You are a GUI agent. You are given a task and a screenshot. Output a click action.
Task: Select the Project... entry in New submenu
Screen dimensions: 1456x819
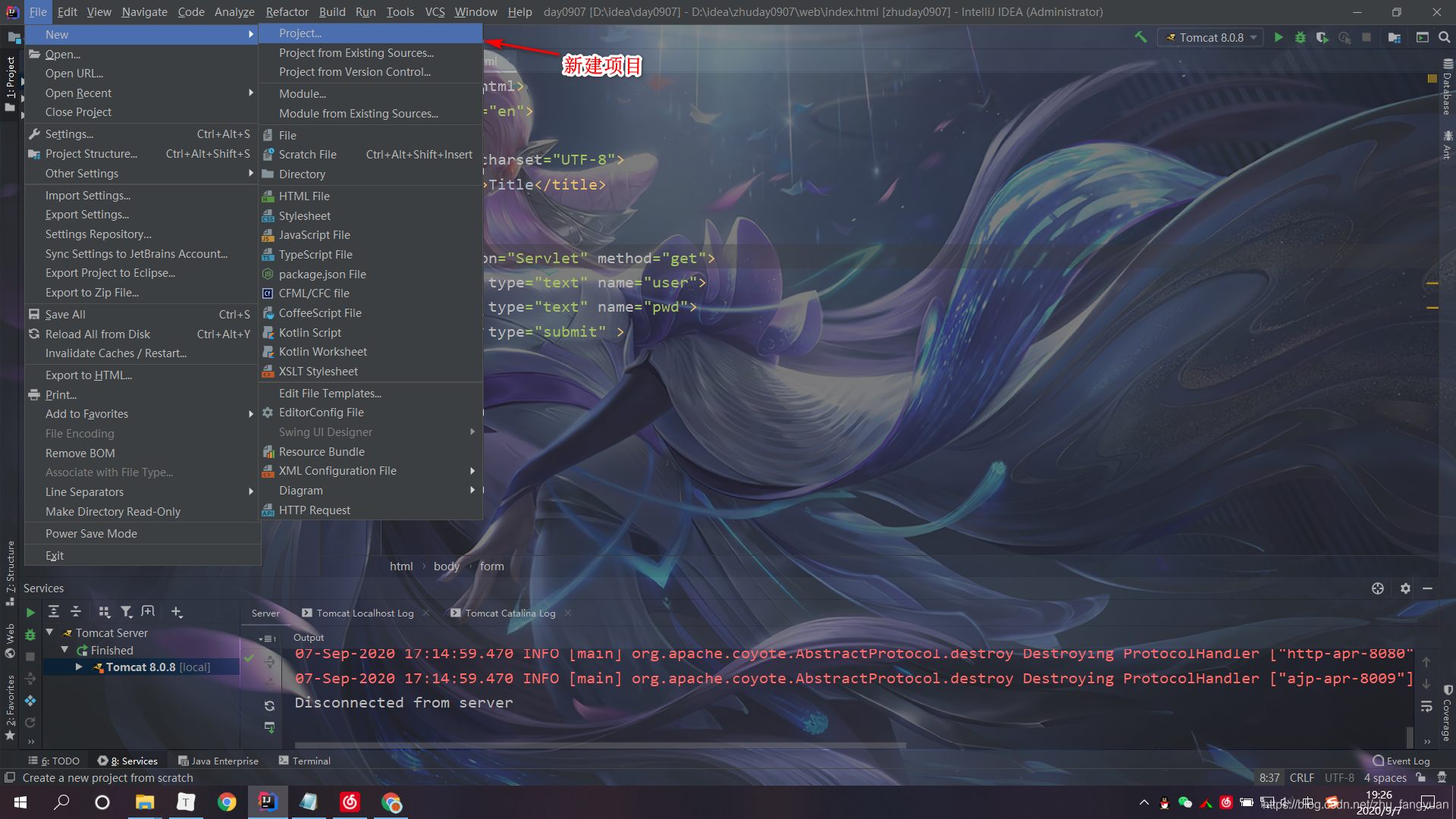point(370,33)
